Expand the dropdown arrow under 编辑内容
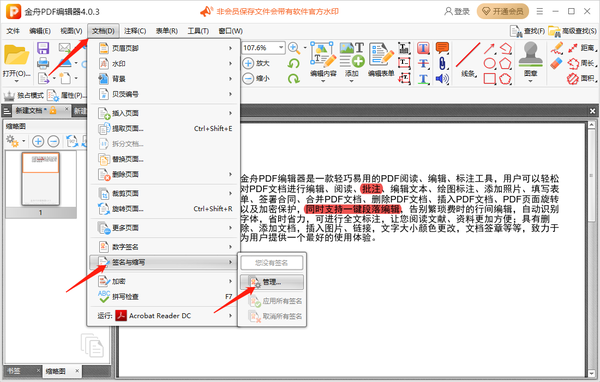This screenshot has width=600, height=382. [x=323, y=81]
